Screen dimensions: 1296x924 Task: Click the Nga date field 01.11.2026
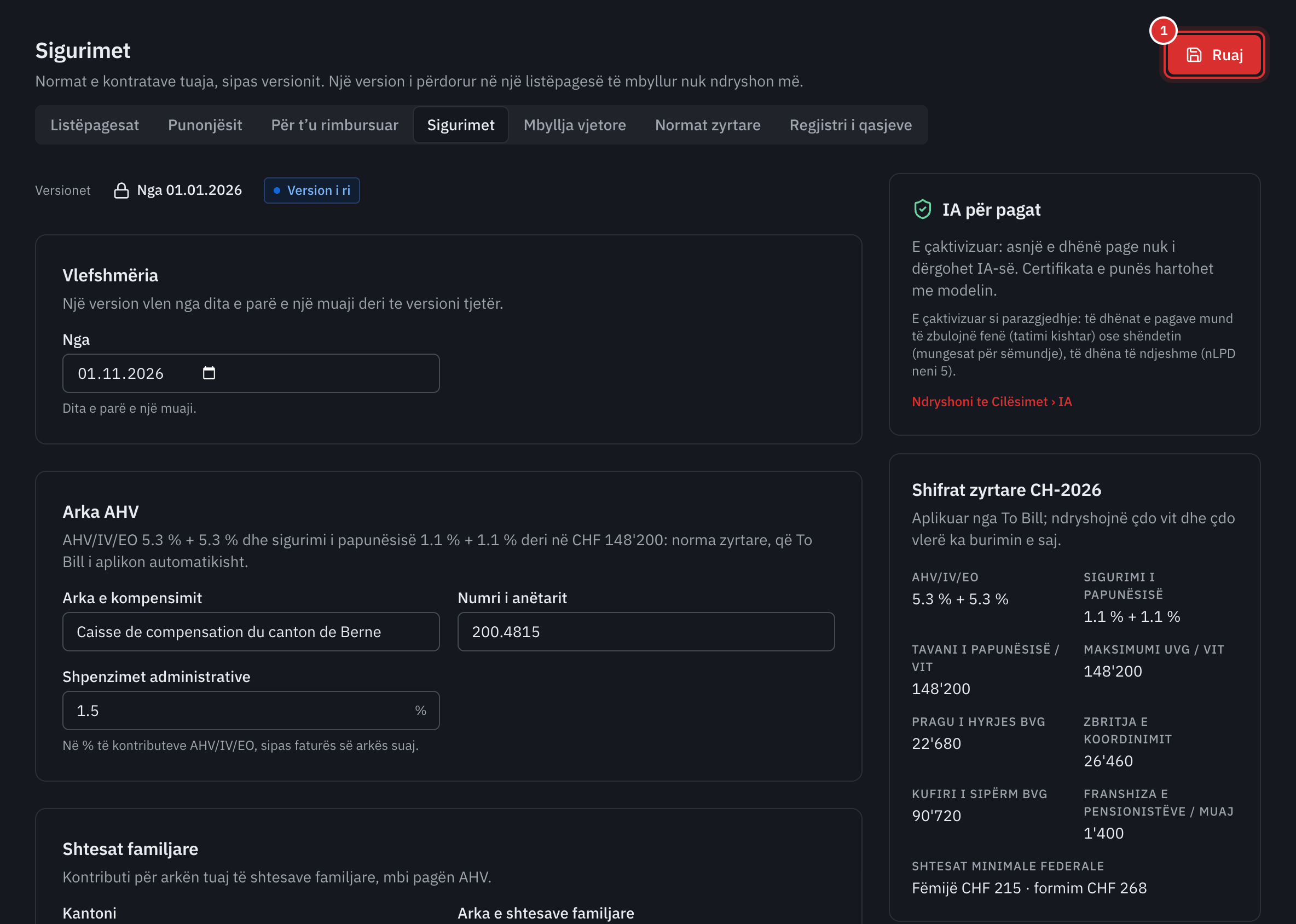(251, 373)
